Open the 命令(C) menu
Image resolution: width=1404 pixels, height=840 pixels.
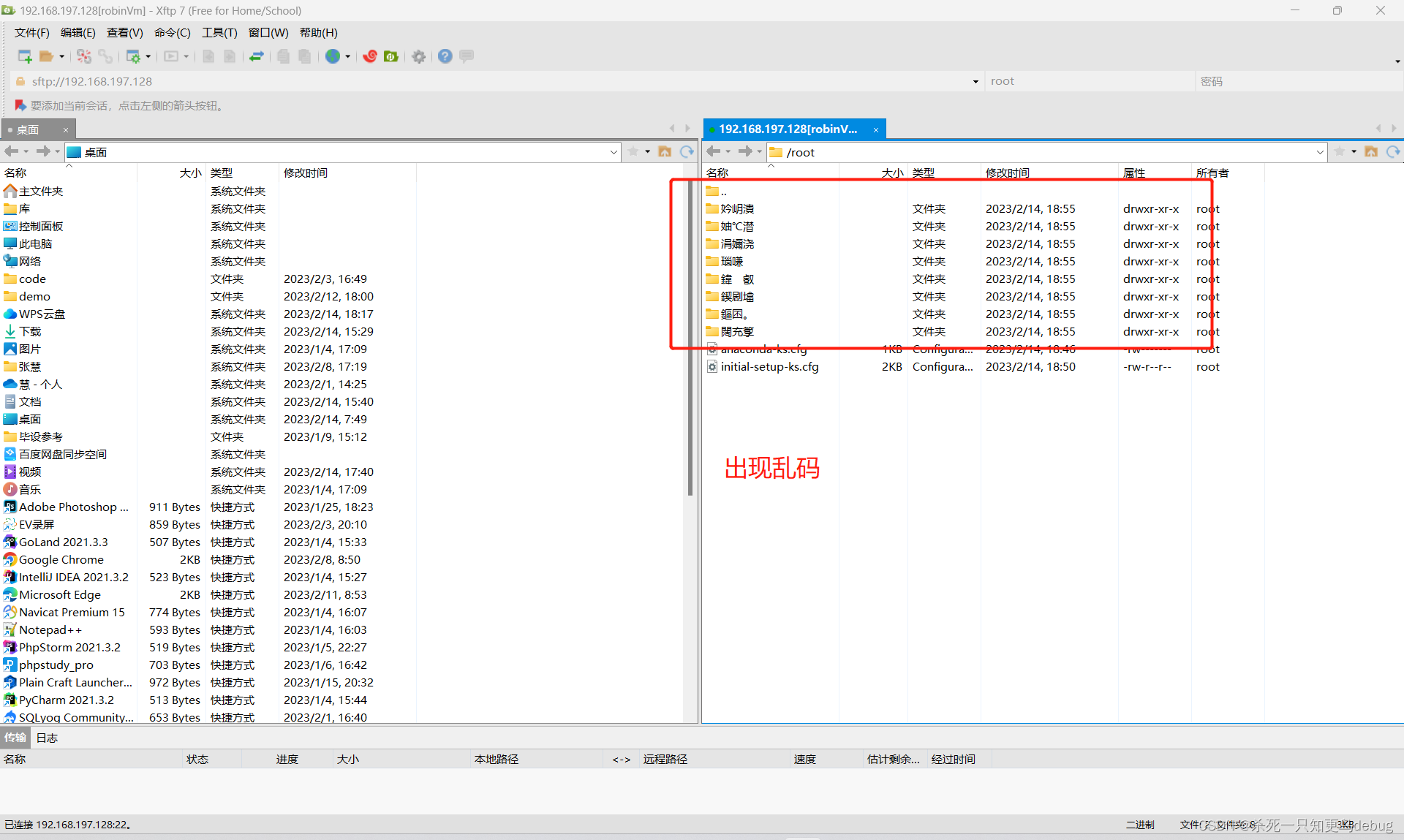173,32
